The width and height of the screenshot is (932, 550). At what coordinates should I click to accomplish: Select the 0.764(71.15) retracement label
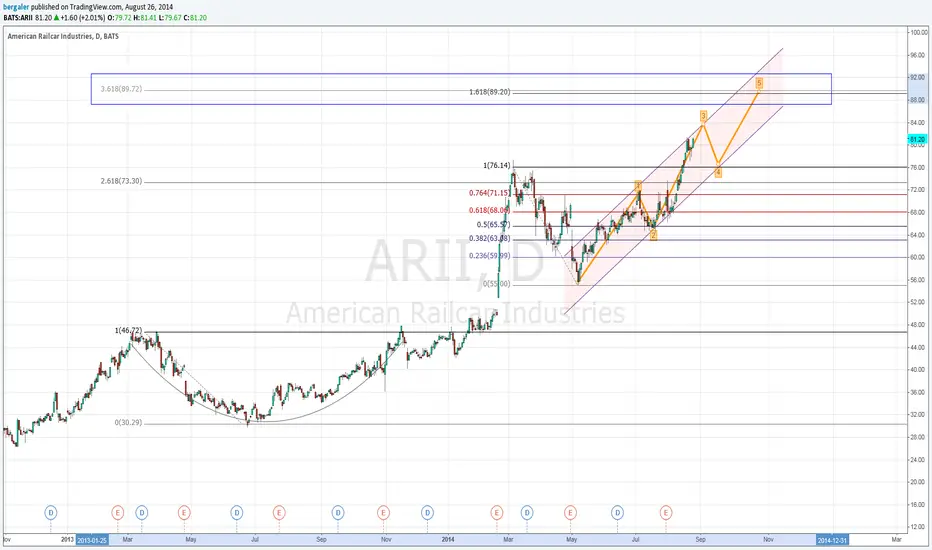tap(489, 193)
